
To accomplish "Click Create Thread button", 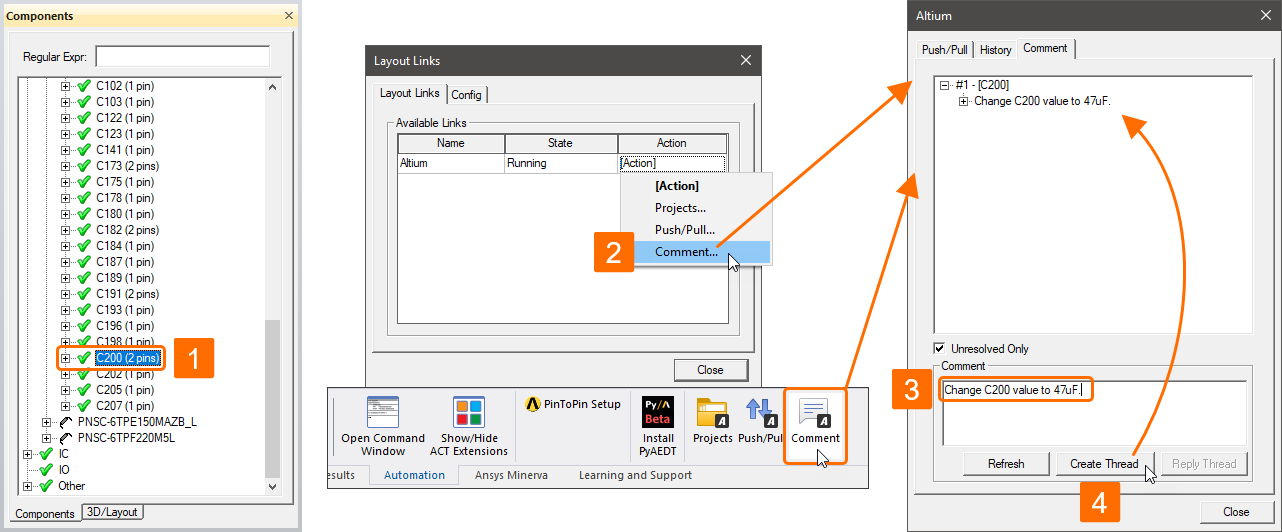I will (x=1104, y=464).
